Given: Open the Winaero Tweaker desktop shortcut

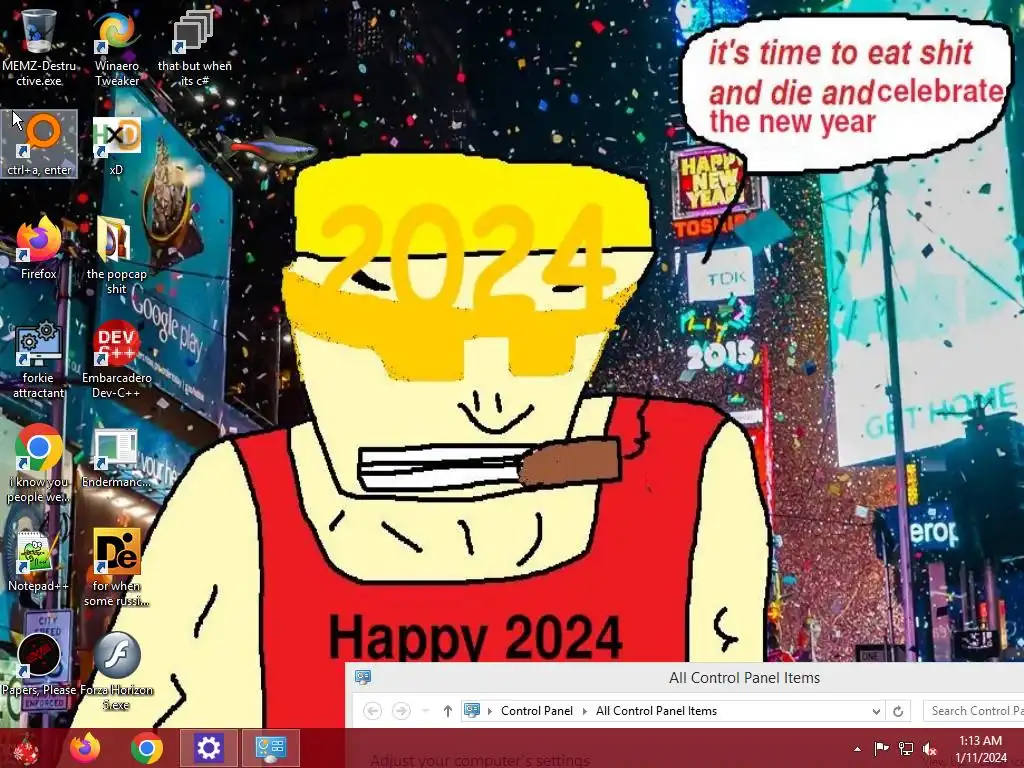Looking at the screenshot, I should point(116,48).
